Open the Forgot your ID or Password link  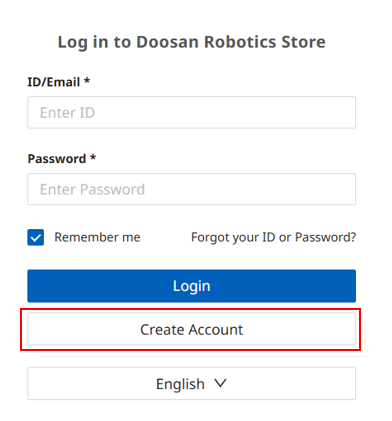point(274,237)
